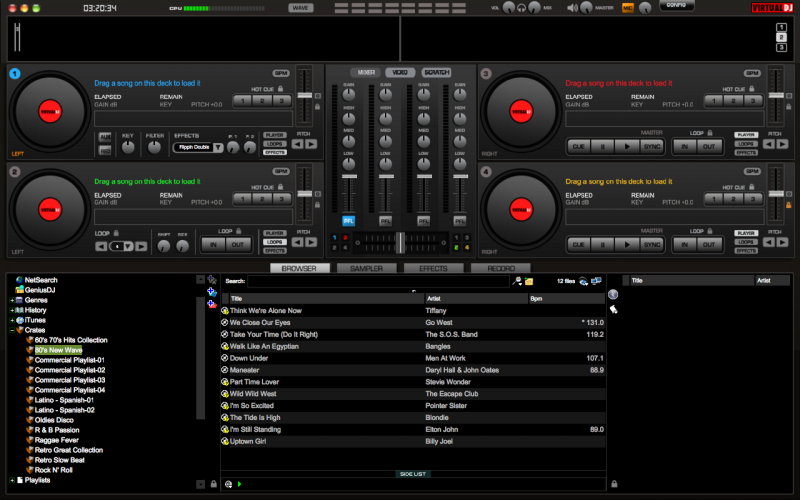Toggle PFL on mixer channel 1
Screen dimensions: 800x500
tap(348, 221)
